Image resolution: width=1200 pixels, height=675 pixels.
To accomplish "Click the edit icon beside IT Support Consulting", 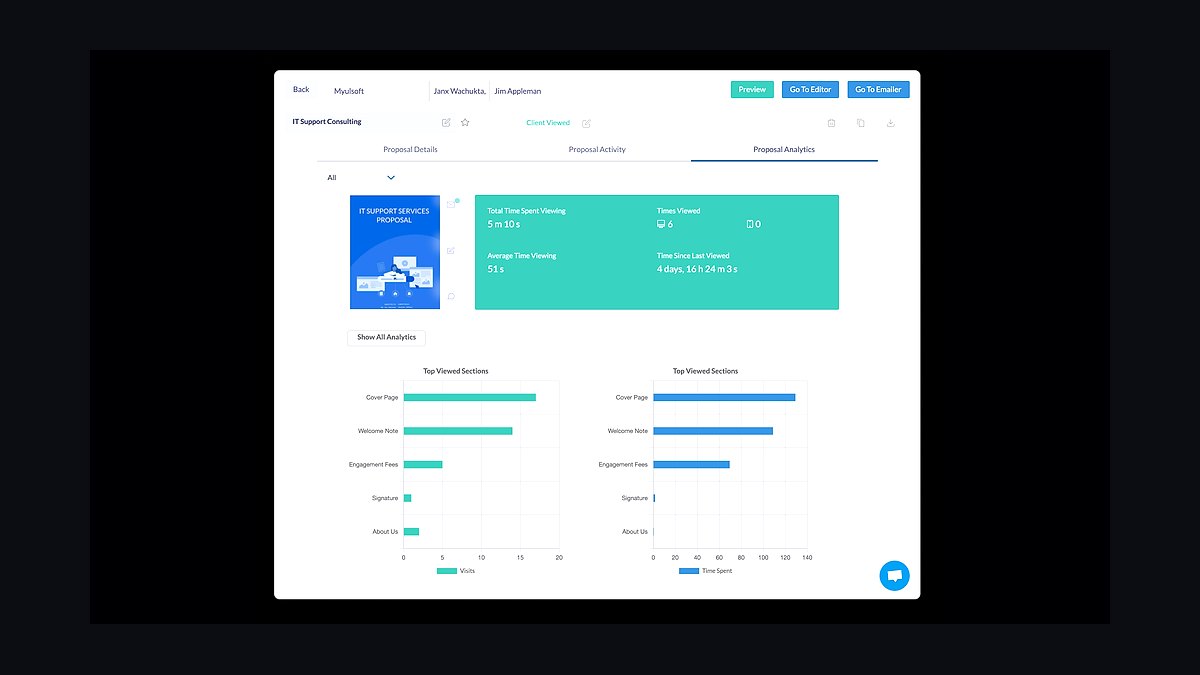I will (x=446, y=123).
